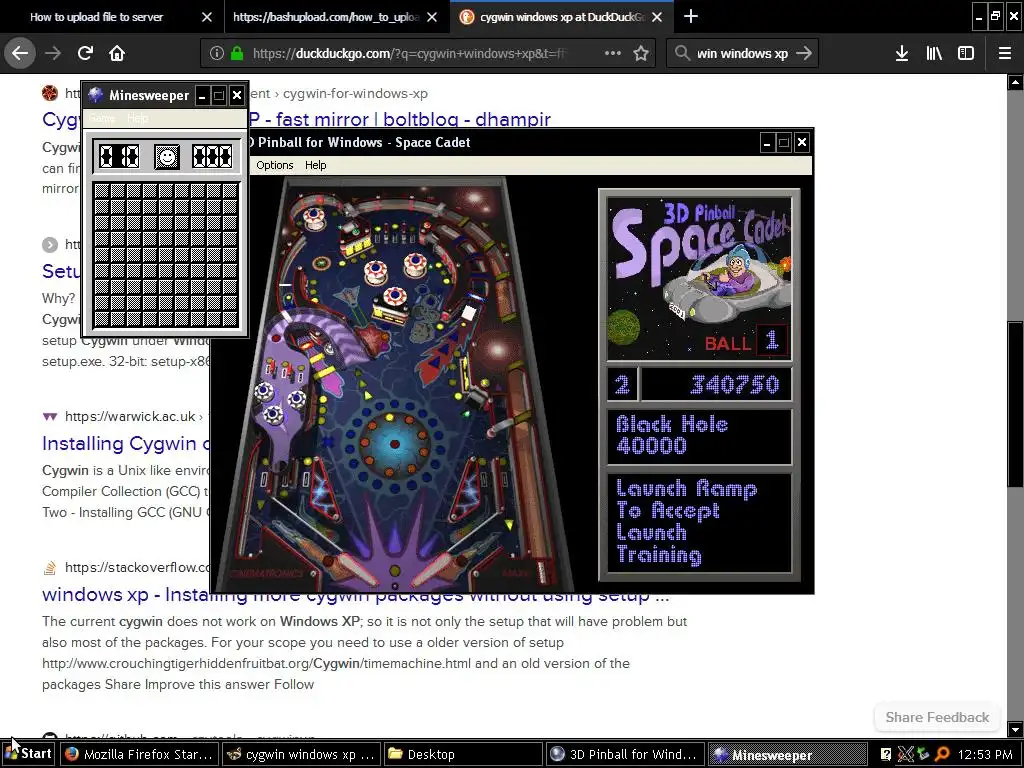The height and width of the screenshot is (768, 1024).
Task: Toggle the Firefox sidebar icon
Action: coord(966,53)
